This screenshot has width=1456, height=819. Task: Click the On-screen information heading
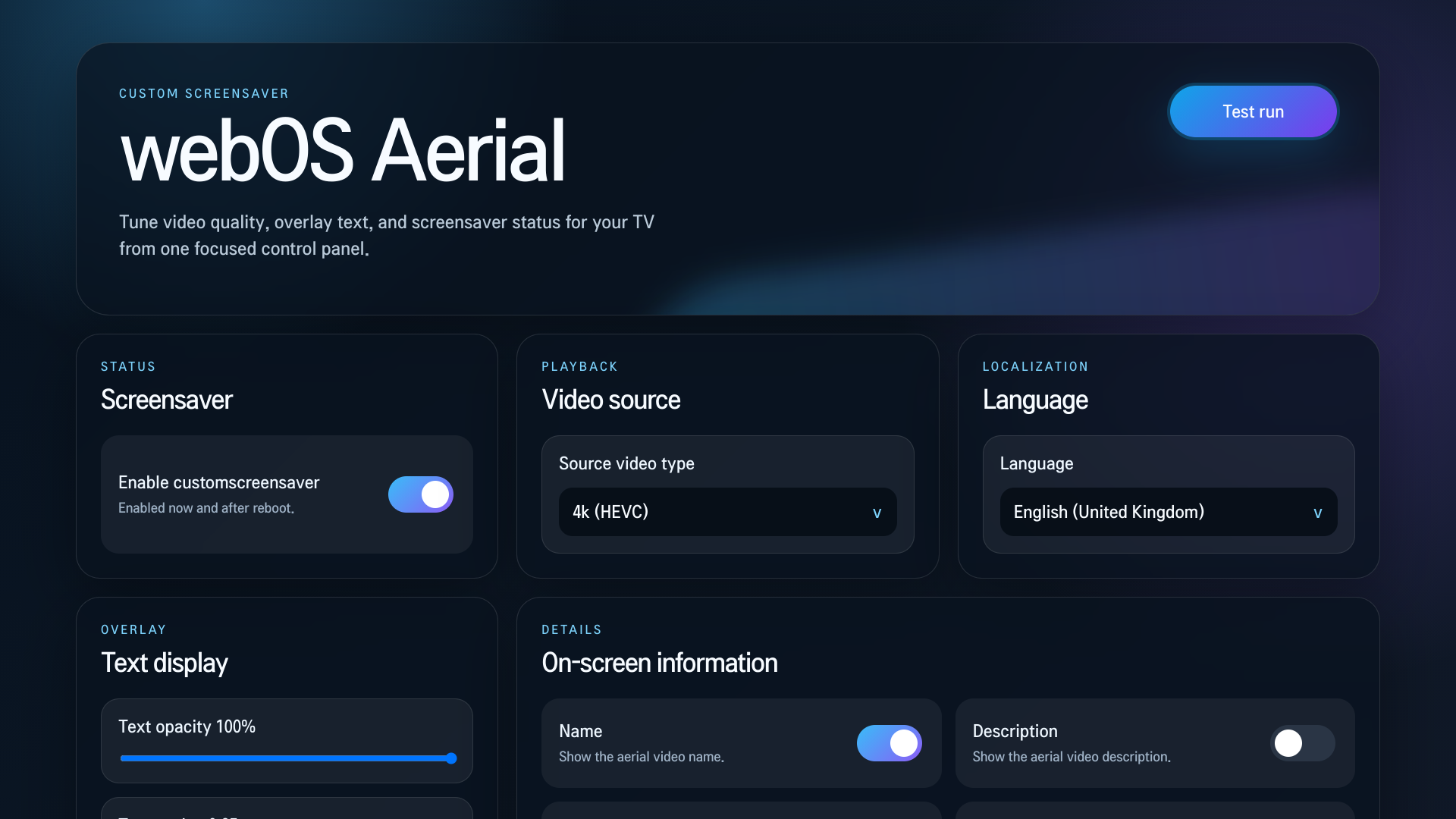click(660, 663)
